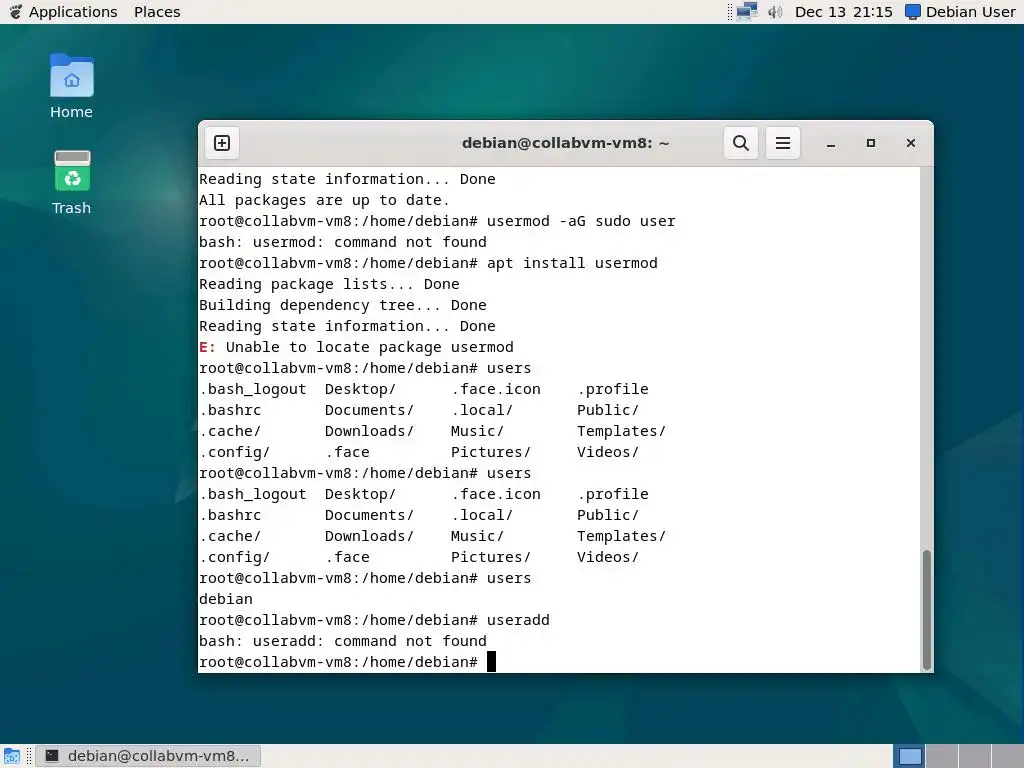Click the terminal scrollbar thumb

tap(926, 610)
